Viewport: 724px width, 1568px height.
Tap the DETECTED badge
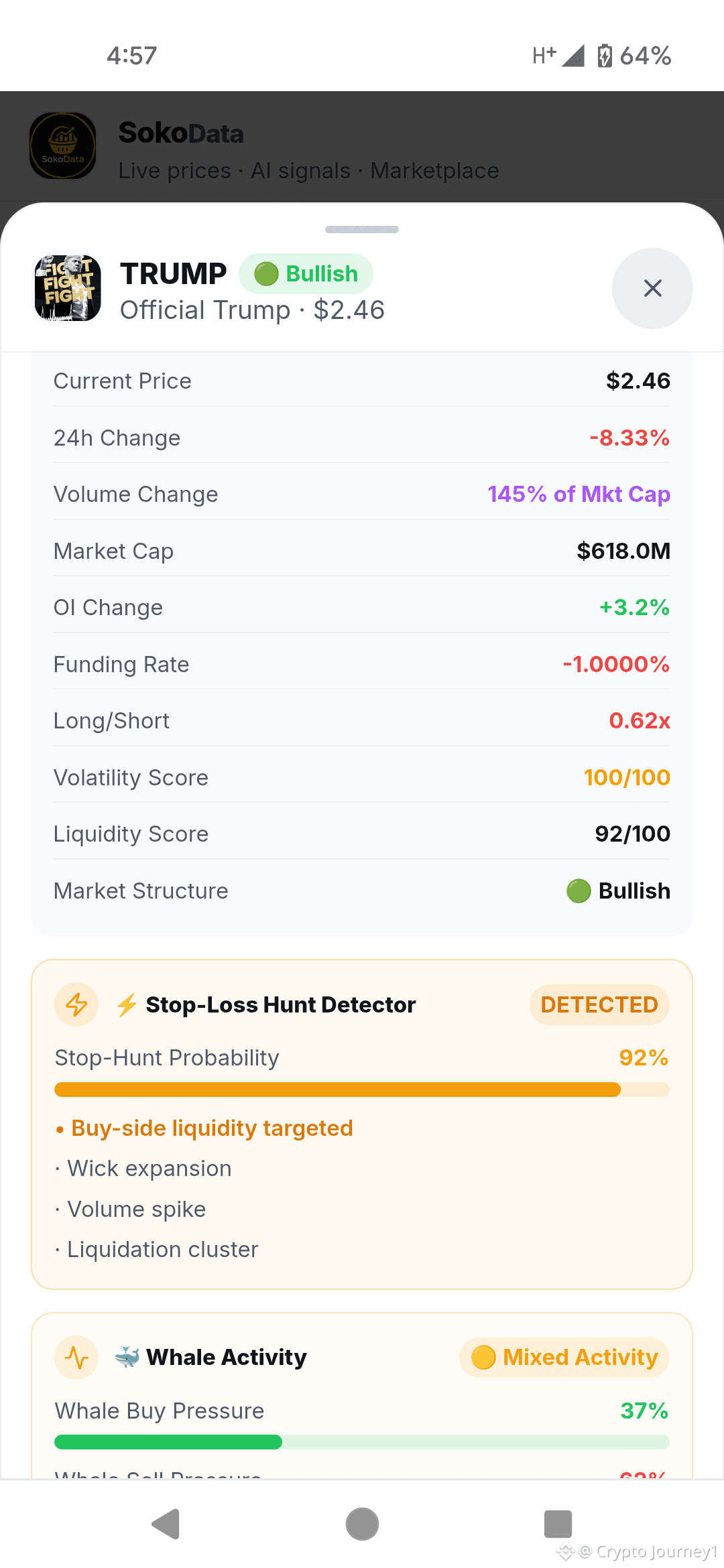[x=599, y=1004]
